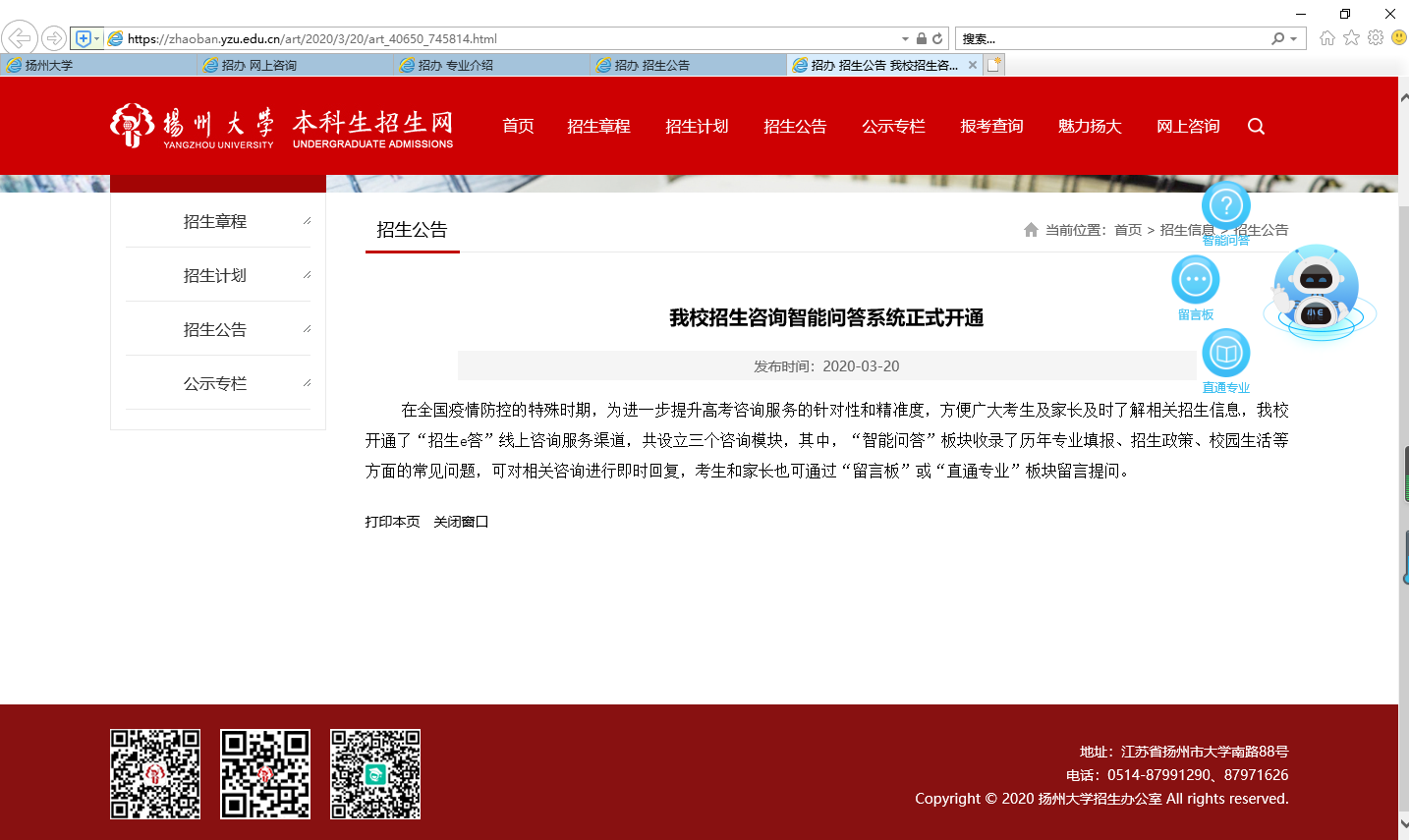Click the browser home icon
1410x840 pixels.
1327,38
